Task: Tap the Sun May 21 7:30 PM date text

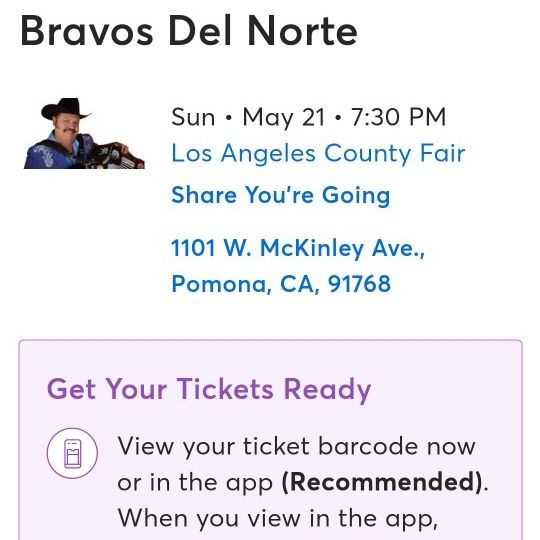Action: click(308, 117)
